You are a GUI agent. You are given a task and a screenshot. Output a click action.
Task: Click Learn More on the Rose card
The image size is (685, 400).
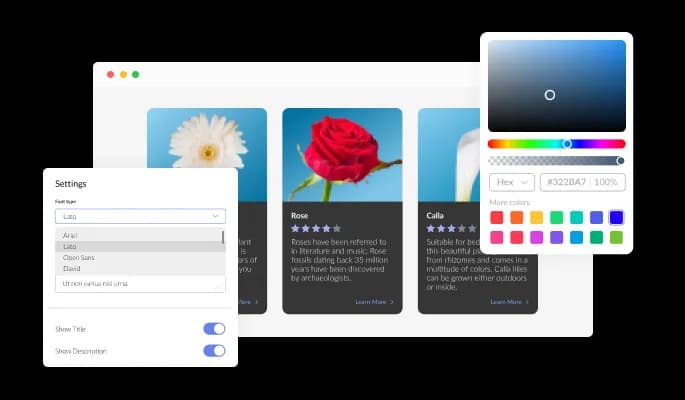pos(374,301)
